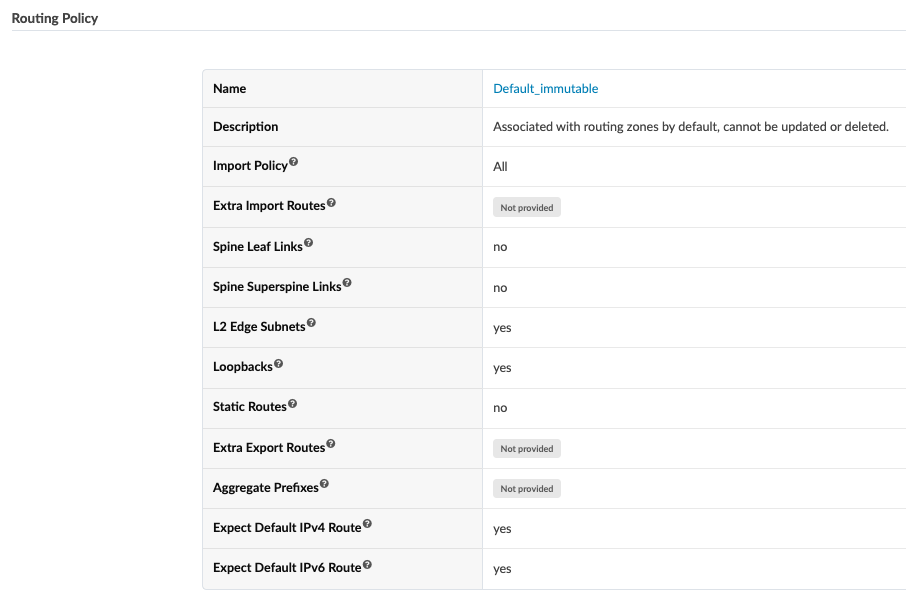Click help icon beside Import Policy
The width and height of the screenshot is (906, 602).
294,162
